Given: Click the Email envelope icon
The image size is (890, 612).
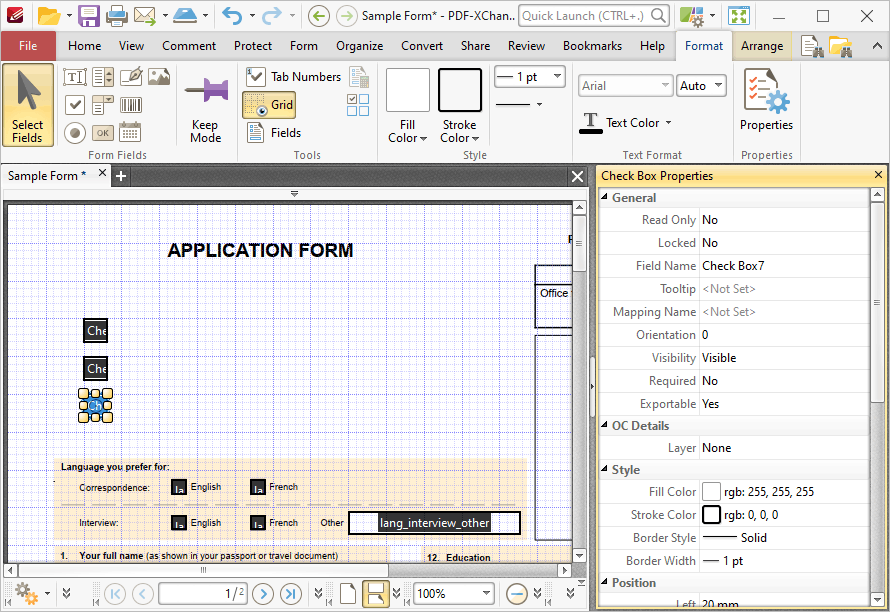Looking at the screenshot, I should (x=145, y=16).
